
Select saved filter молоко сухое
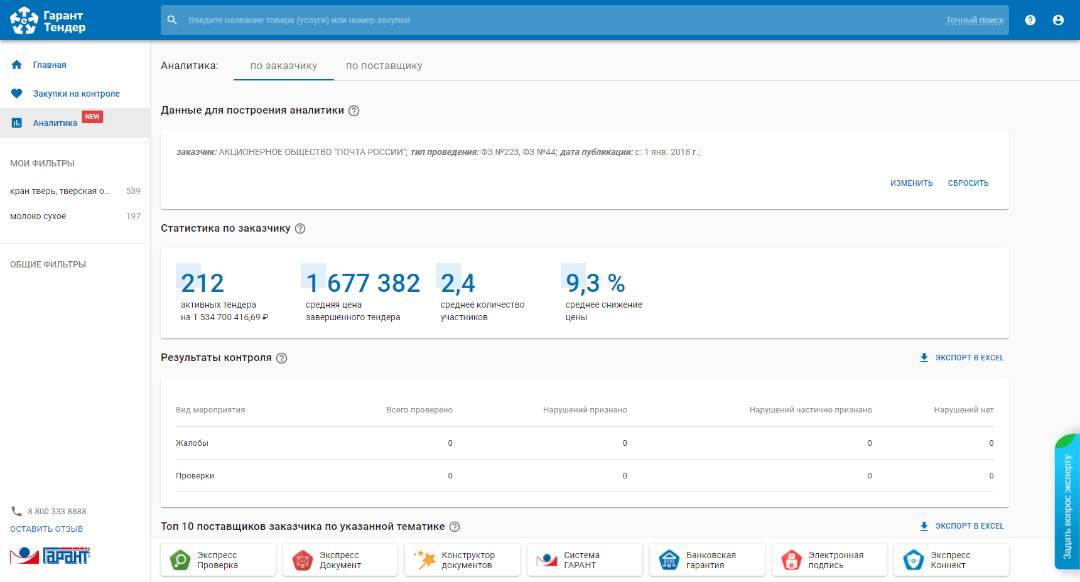coord(38,216)
